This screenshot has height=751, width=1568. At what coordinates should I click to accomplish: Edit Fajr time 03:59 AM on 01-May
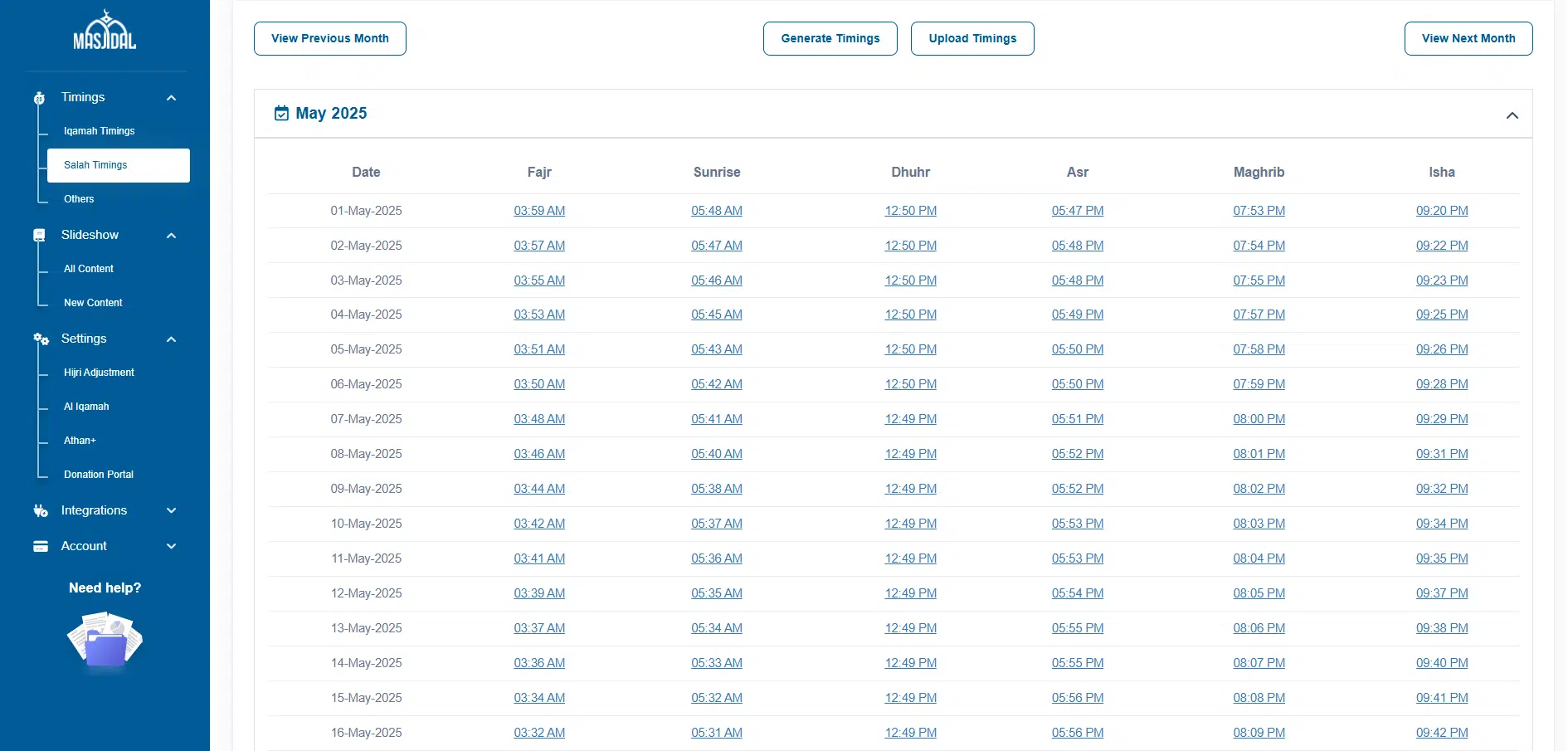[539, 211]
